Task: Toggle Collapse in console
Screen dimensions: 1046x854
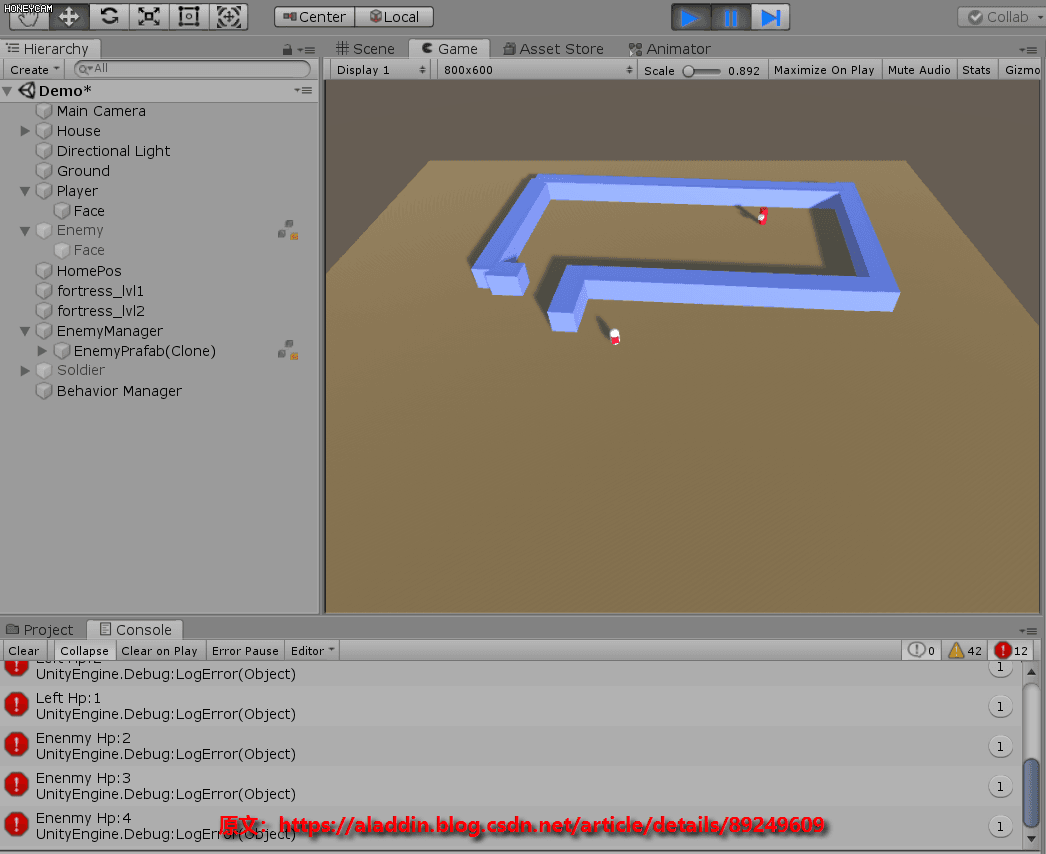Action: pyautogui.click(x=84, y=651)
